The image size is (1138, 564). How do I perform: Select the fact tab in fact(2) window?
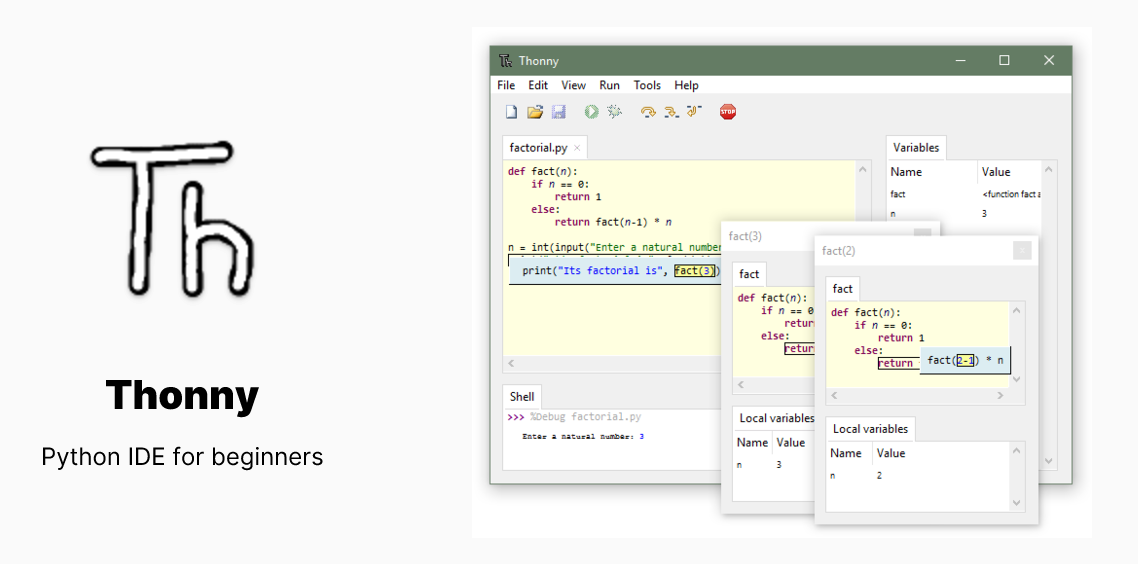tap(843, 289)
